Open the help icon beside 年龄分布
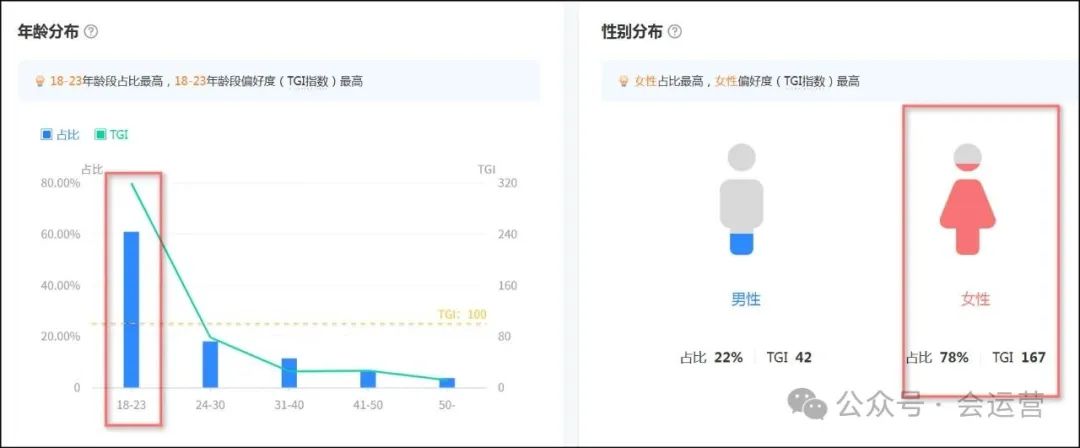Image resolution: width=1080 pixels, height=448 pixels. tap(90, 32)
